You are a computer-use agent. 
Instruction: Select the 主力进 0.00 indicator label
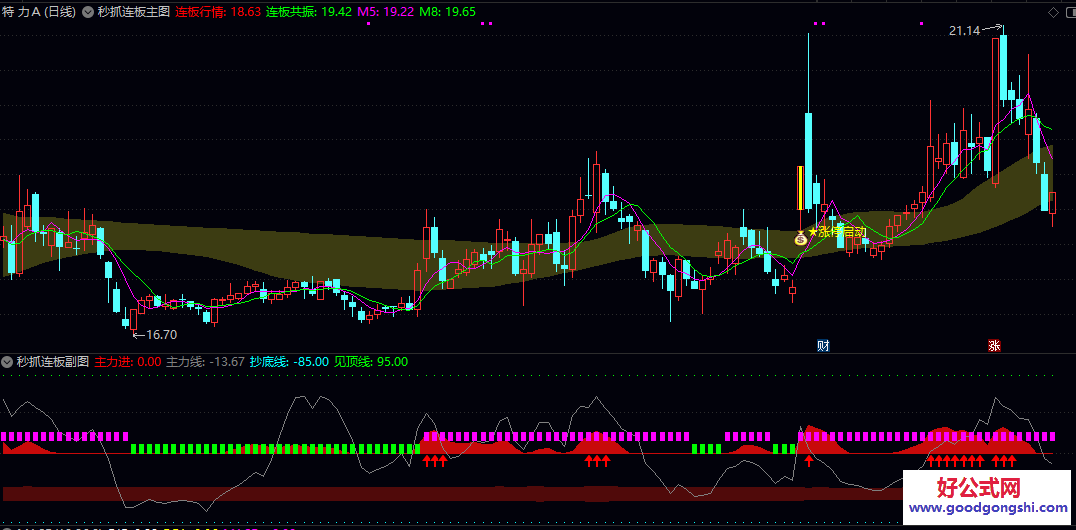click(127, 362)
